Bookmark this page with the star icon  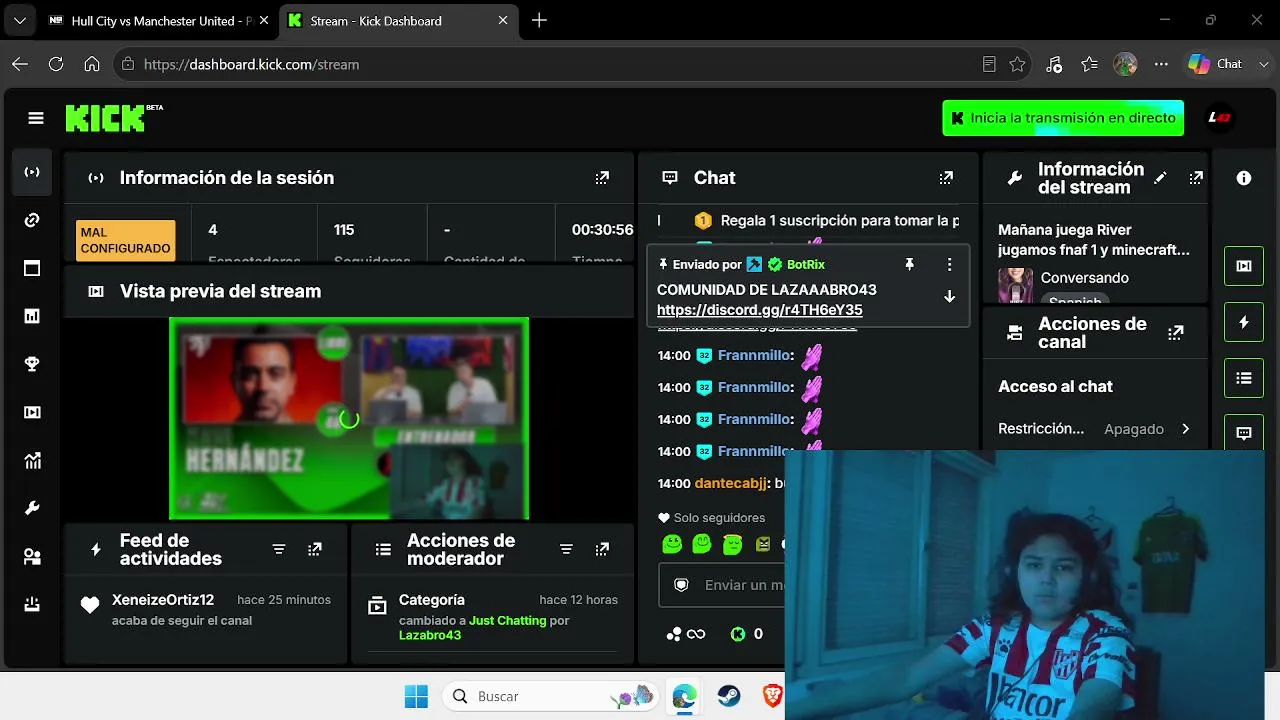(1018, 64)
